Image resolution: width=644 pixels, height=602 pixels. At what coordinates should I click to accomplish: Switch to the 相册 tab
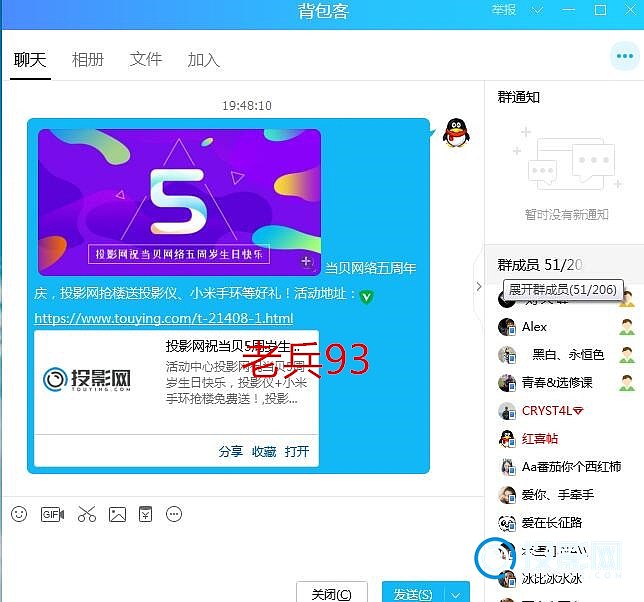point(87,60)
